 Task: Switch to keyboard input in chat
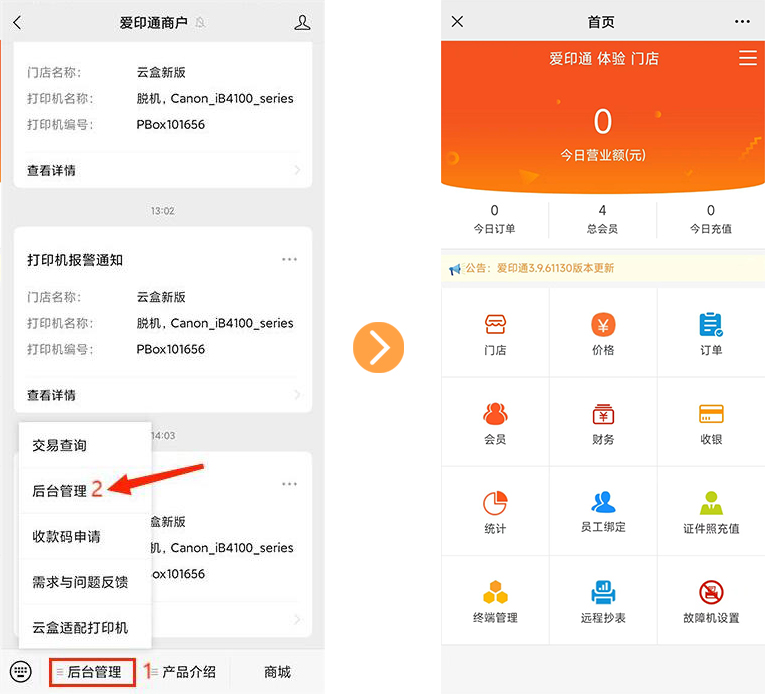[20, 672]
